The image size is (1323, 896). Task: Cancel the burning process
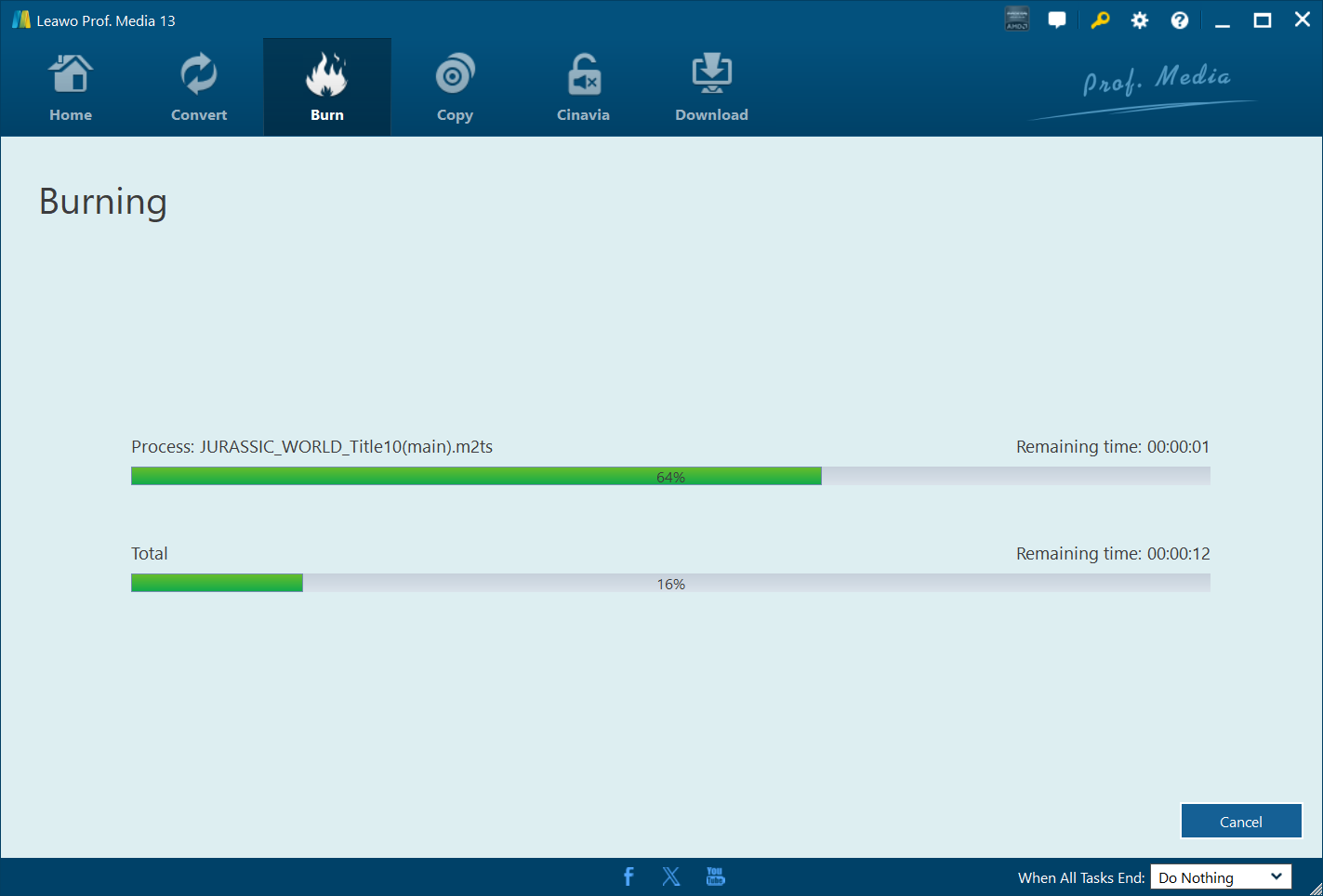tap(1241, 822)
